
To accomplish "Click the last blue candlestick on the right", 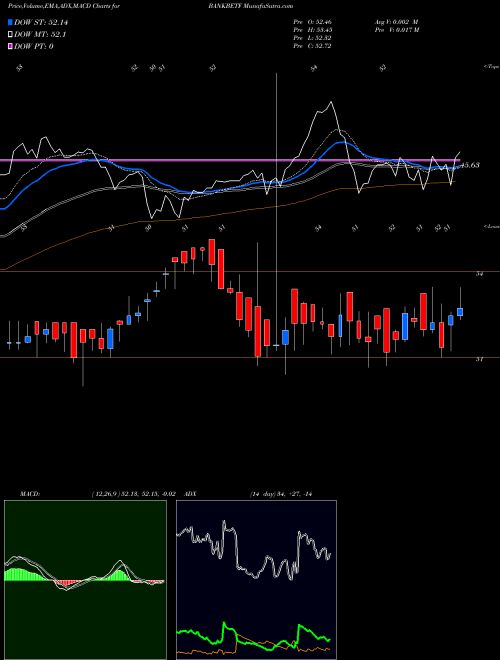I will coord(460,312).
